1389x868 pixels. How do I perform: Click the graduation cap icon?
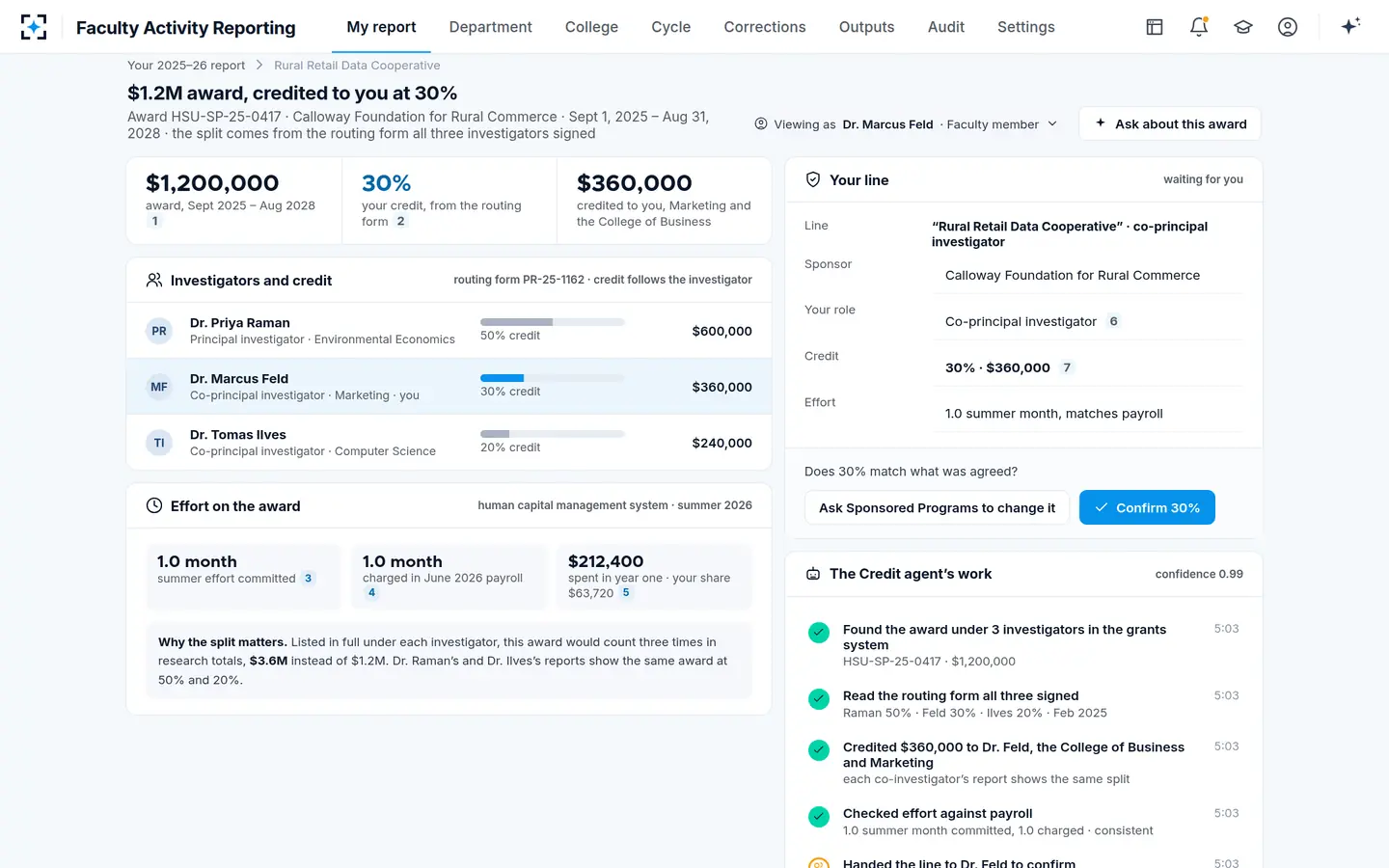click(x=1243, y=27)
